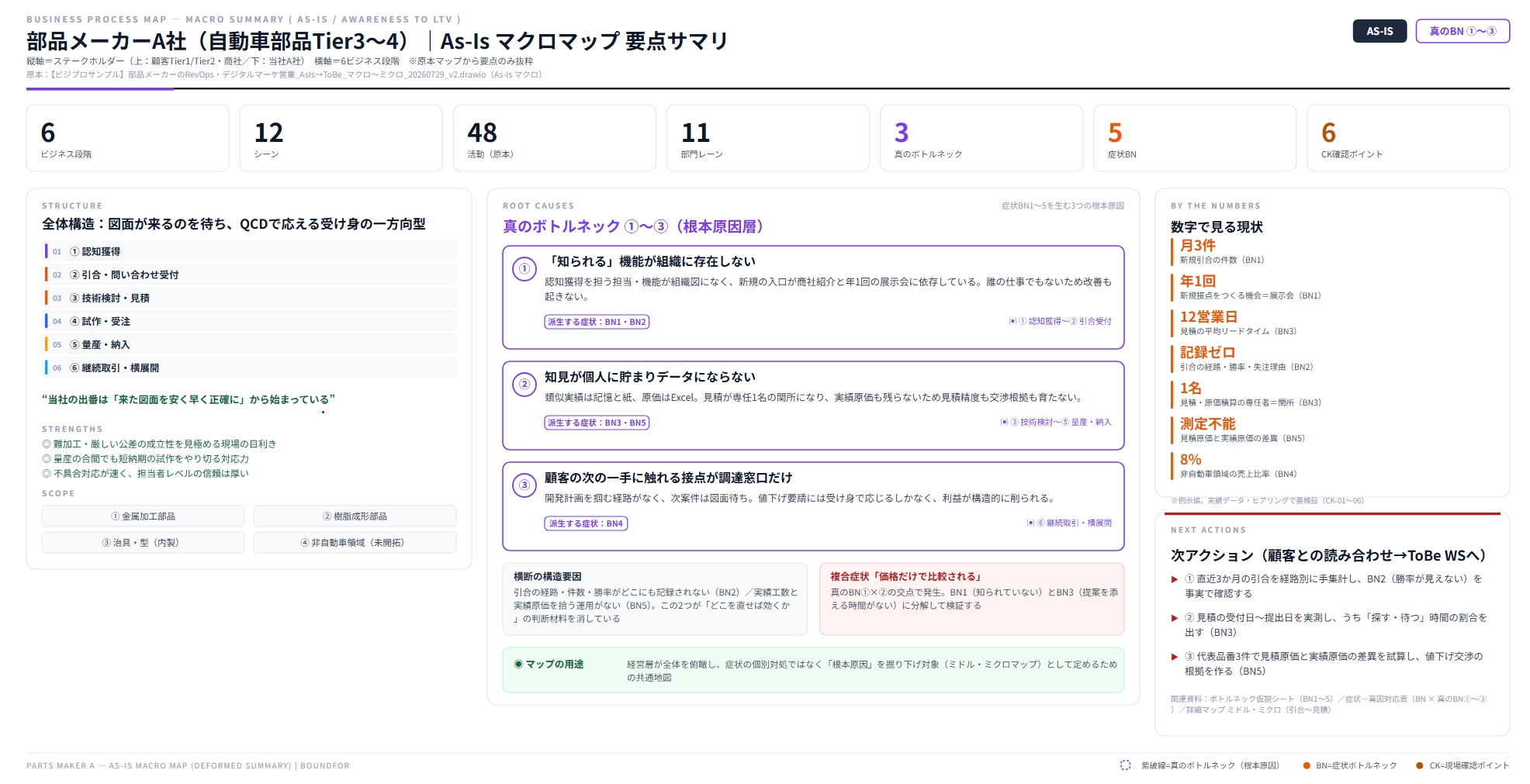
Task: Select row 05 ⑤ 量産・納入
Action: click(250, 344)
